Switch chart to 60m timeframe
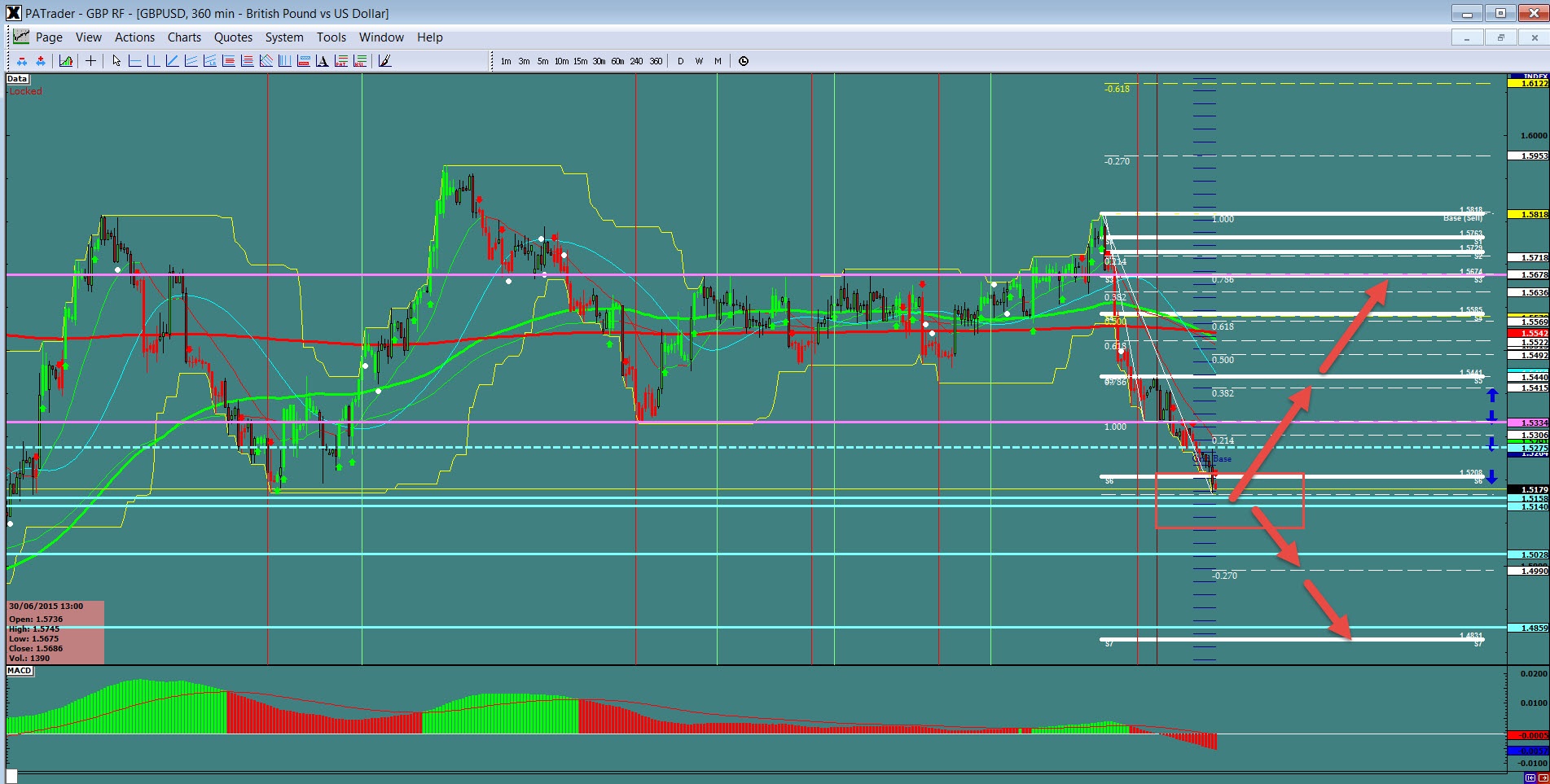Image resolution: width=1550 pixels, height=784 pixels. 617,61
